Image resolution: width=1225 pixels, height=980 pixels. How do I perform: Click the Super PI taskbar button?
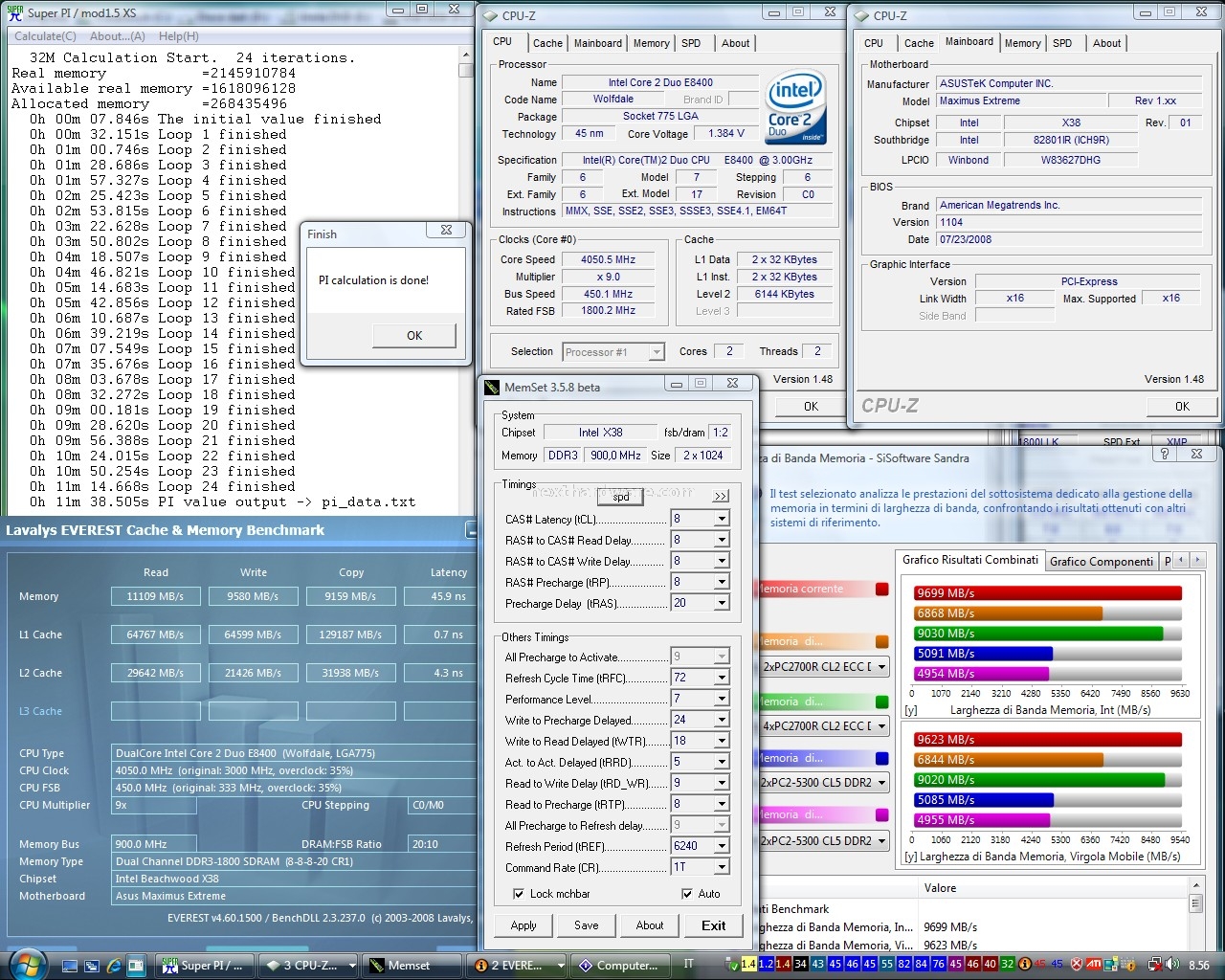pyautogui.click(x=207, y=966)
